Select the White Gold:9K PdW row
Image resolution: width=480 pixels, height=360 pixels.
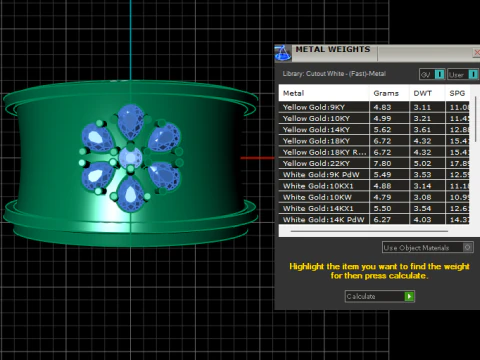374,175
